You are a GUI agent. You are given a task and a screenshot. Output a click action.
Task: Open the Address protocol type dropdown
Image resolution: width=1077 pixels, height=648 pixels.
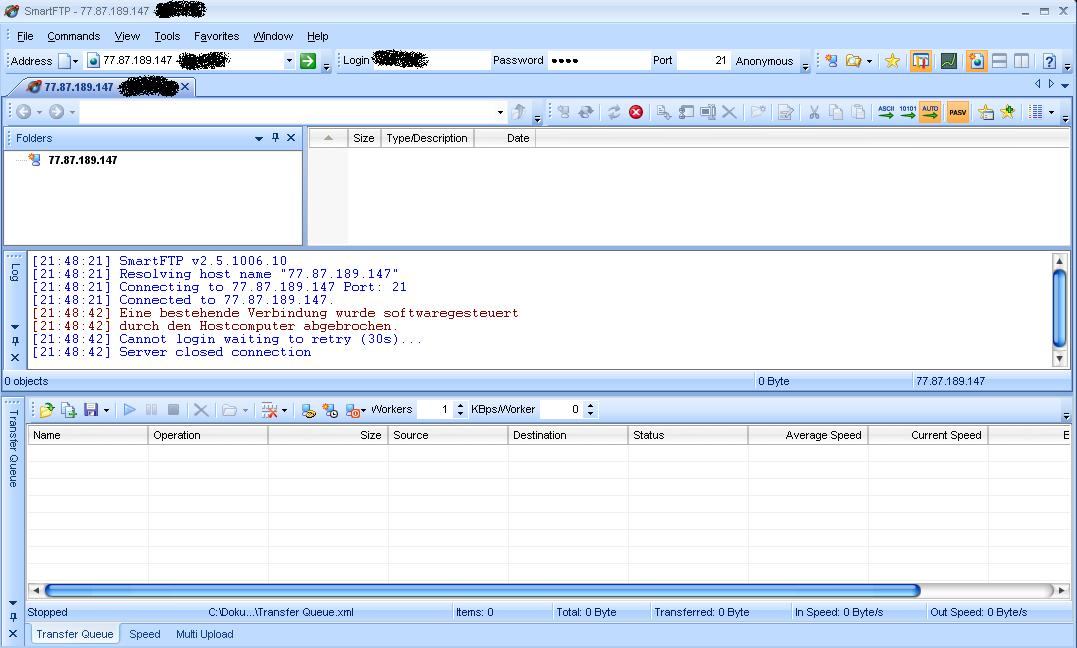point(75,61)
